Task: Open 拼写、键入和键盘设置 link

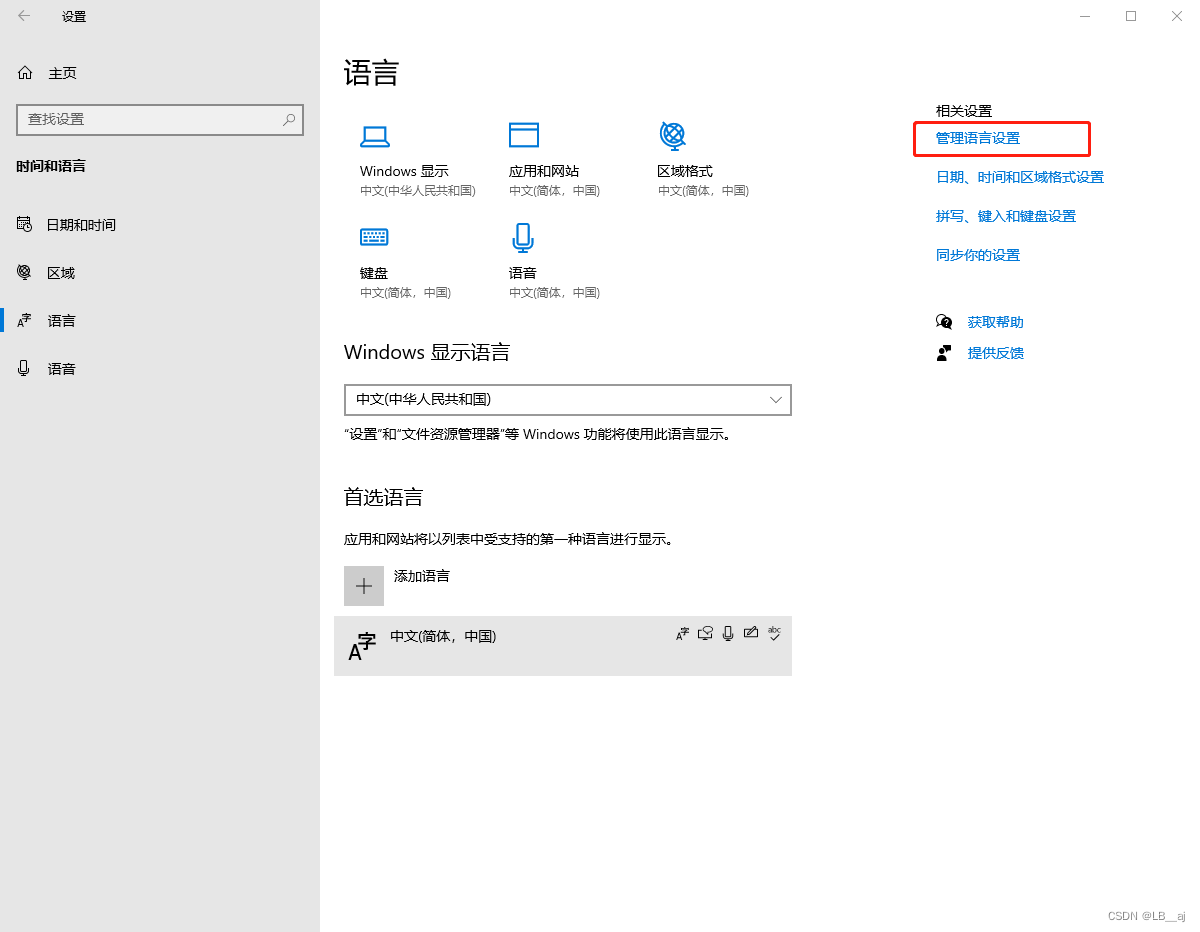Action: click(x=1006, y=216)
